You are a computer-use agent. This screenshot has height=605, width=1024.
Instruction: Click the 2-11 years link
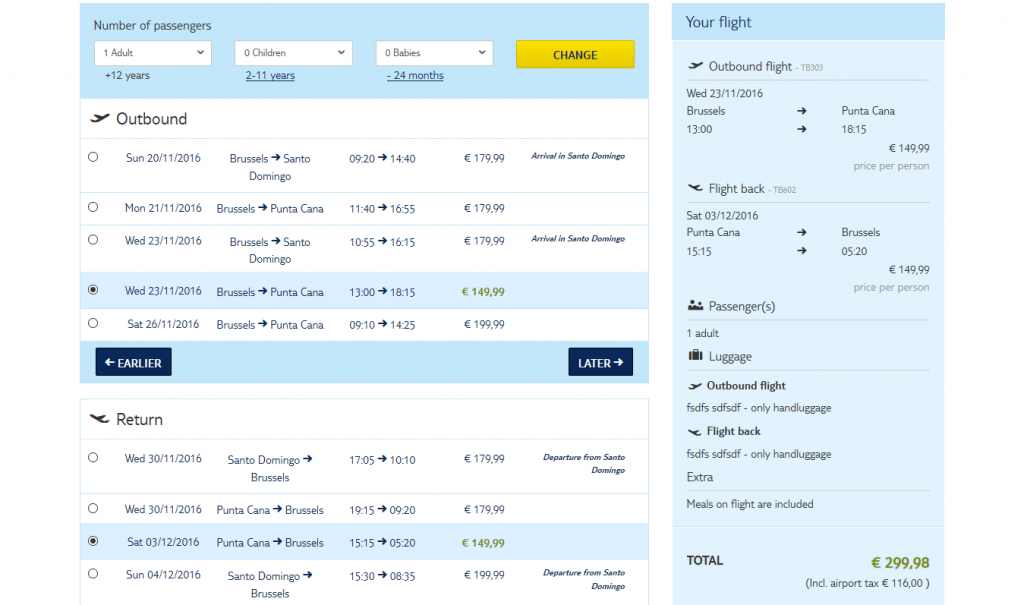click(x=270, y=76)
